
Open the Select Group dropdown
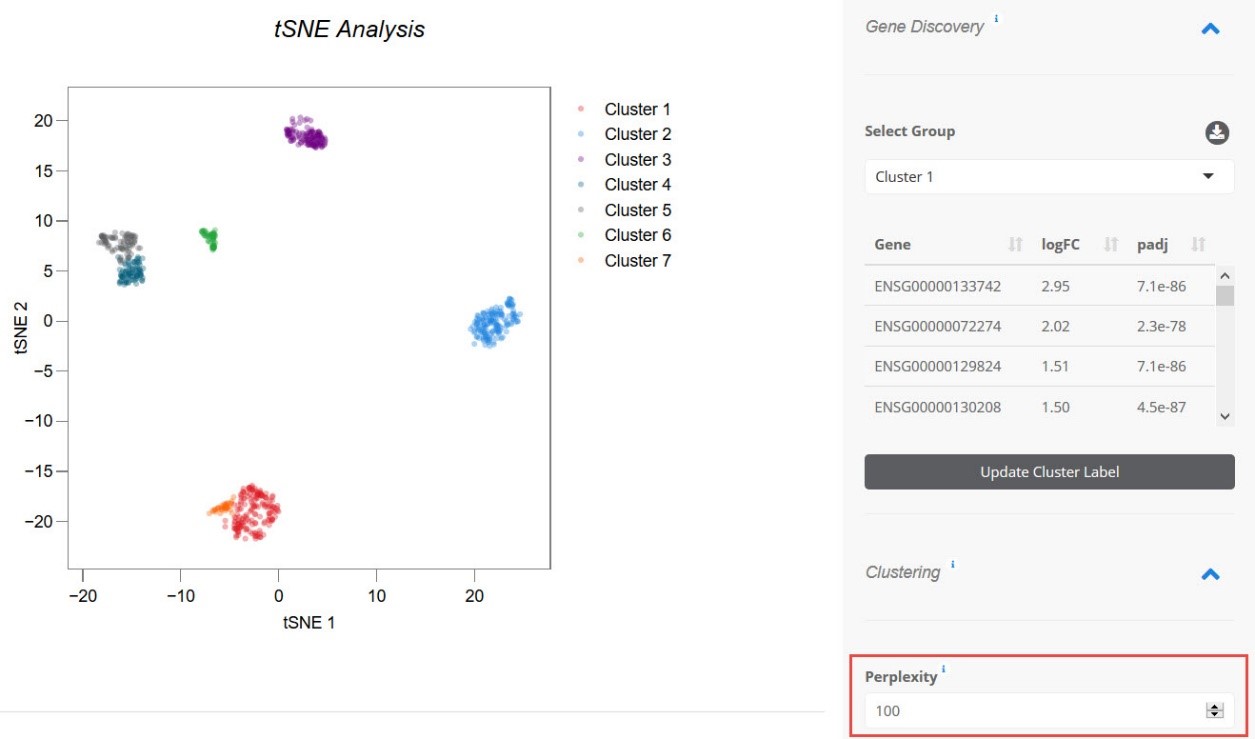pos(1049,177)
